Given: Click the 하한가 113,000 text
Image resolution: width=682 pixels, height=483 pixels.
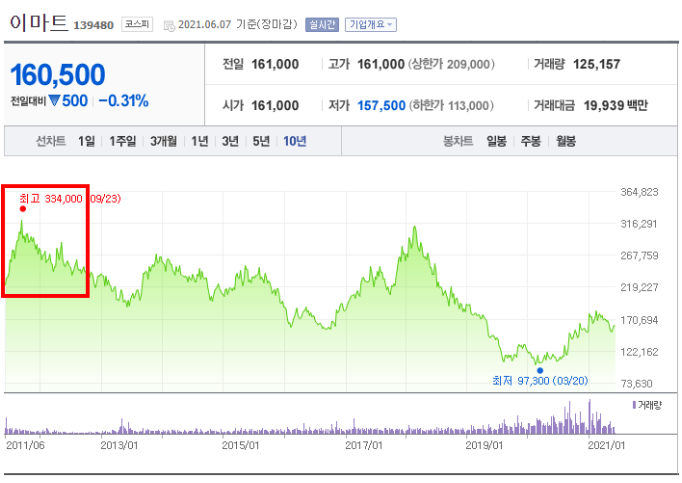Looking at the screenshot, I should 451,106.
